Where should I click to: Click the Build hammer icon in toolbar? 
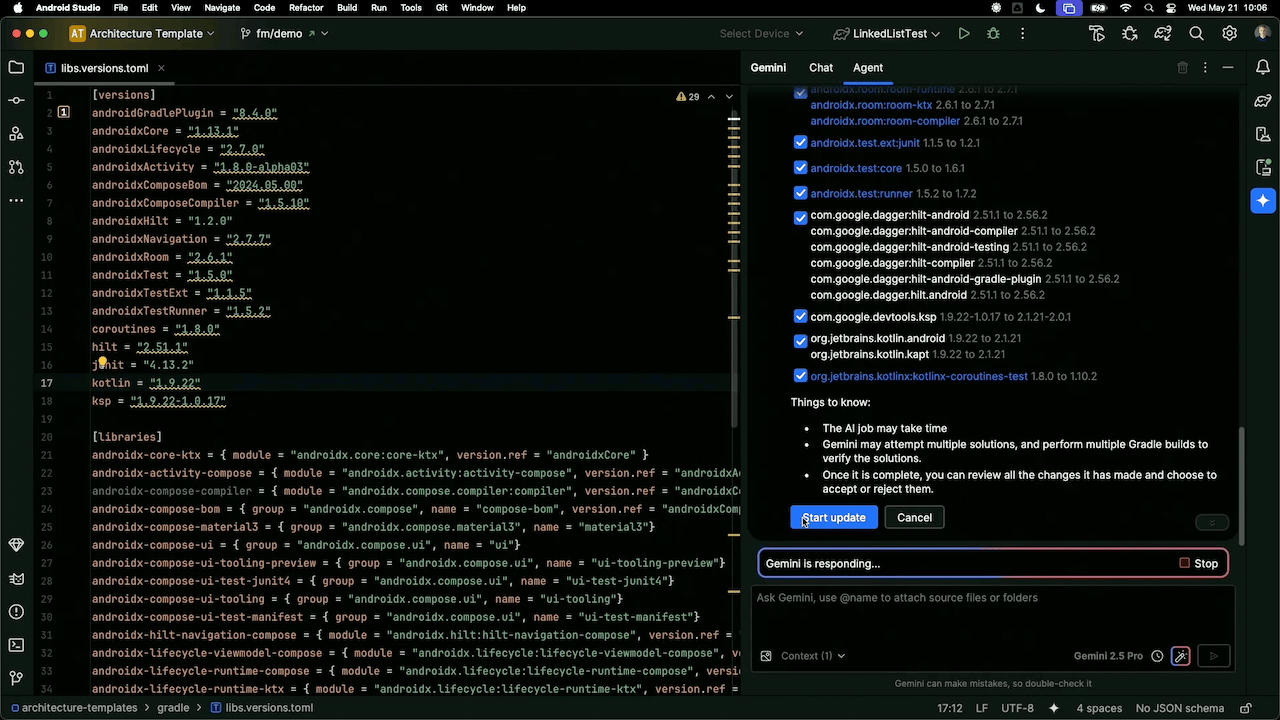(1097, 33)
